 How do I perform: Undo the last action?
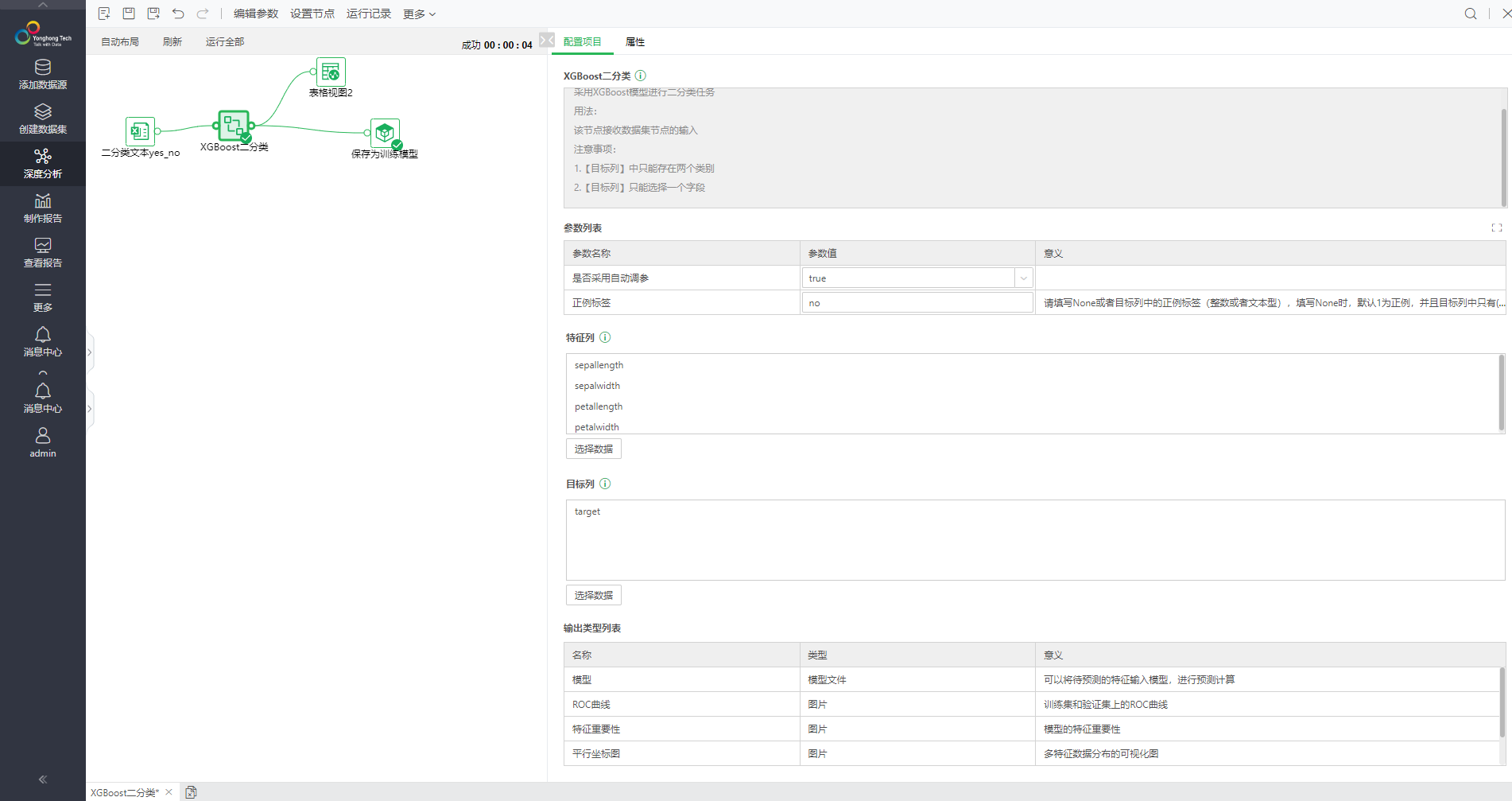click(x=178, y=14)
